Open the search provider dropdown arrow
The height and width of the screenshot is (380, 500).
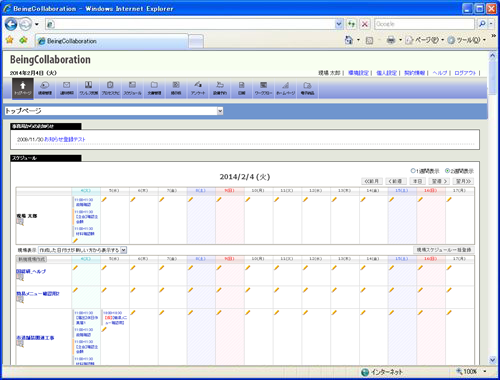click(491, 24)
